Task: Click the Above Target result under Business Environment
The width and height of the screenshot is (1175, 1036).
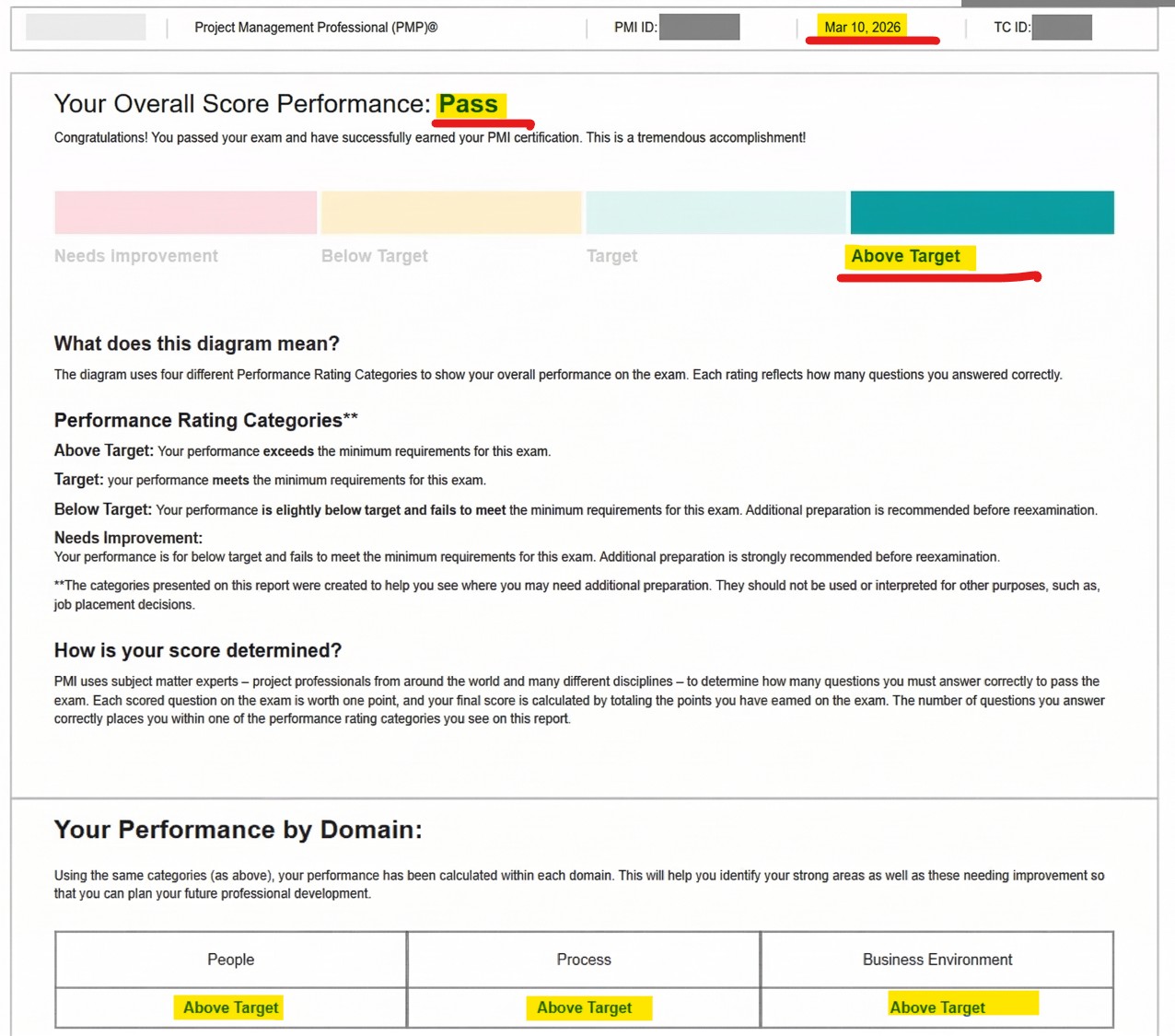Action: click(x=937, y=1007)
